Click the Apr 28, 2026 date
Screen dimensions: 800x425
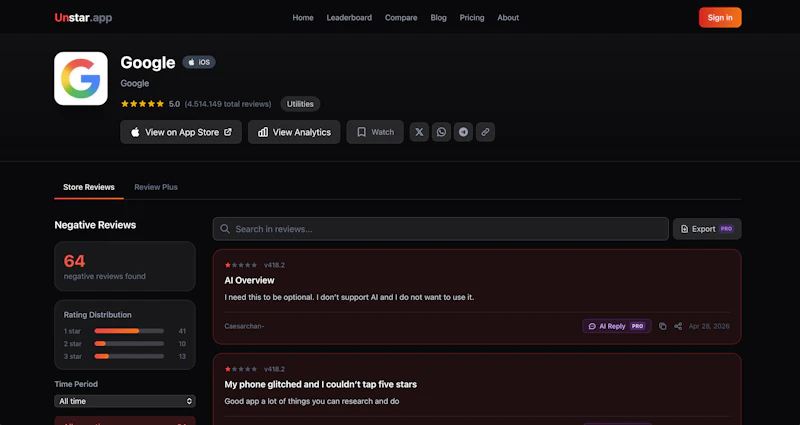(x=709, y=326)
